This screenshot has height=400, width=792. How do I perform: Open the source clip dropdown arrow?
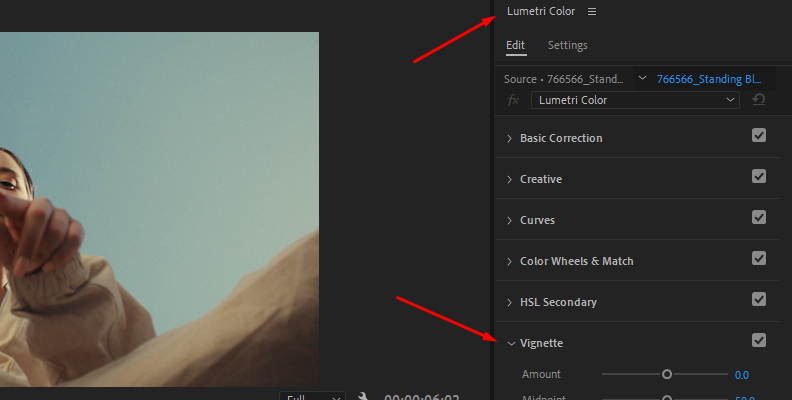point(642,78)
